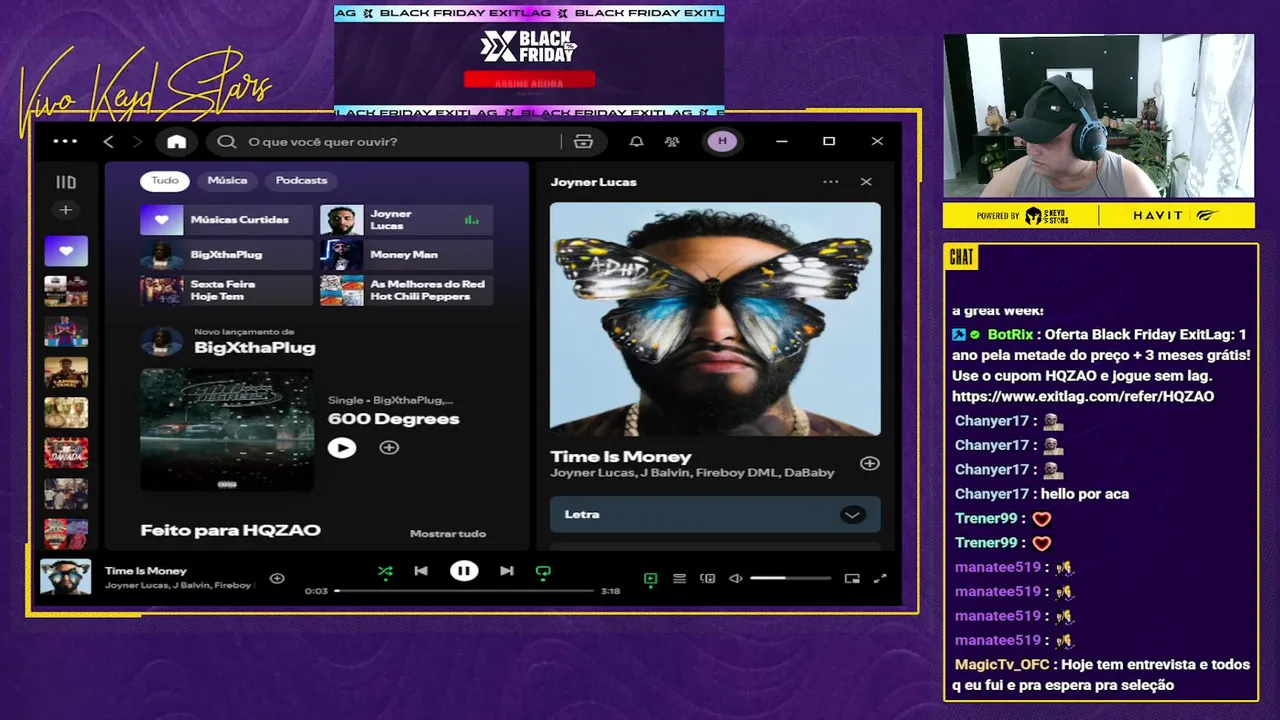Go forward with the right arrow
1280x720 pixels.
138,142
